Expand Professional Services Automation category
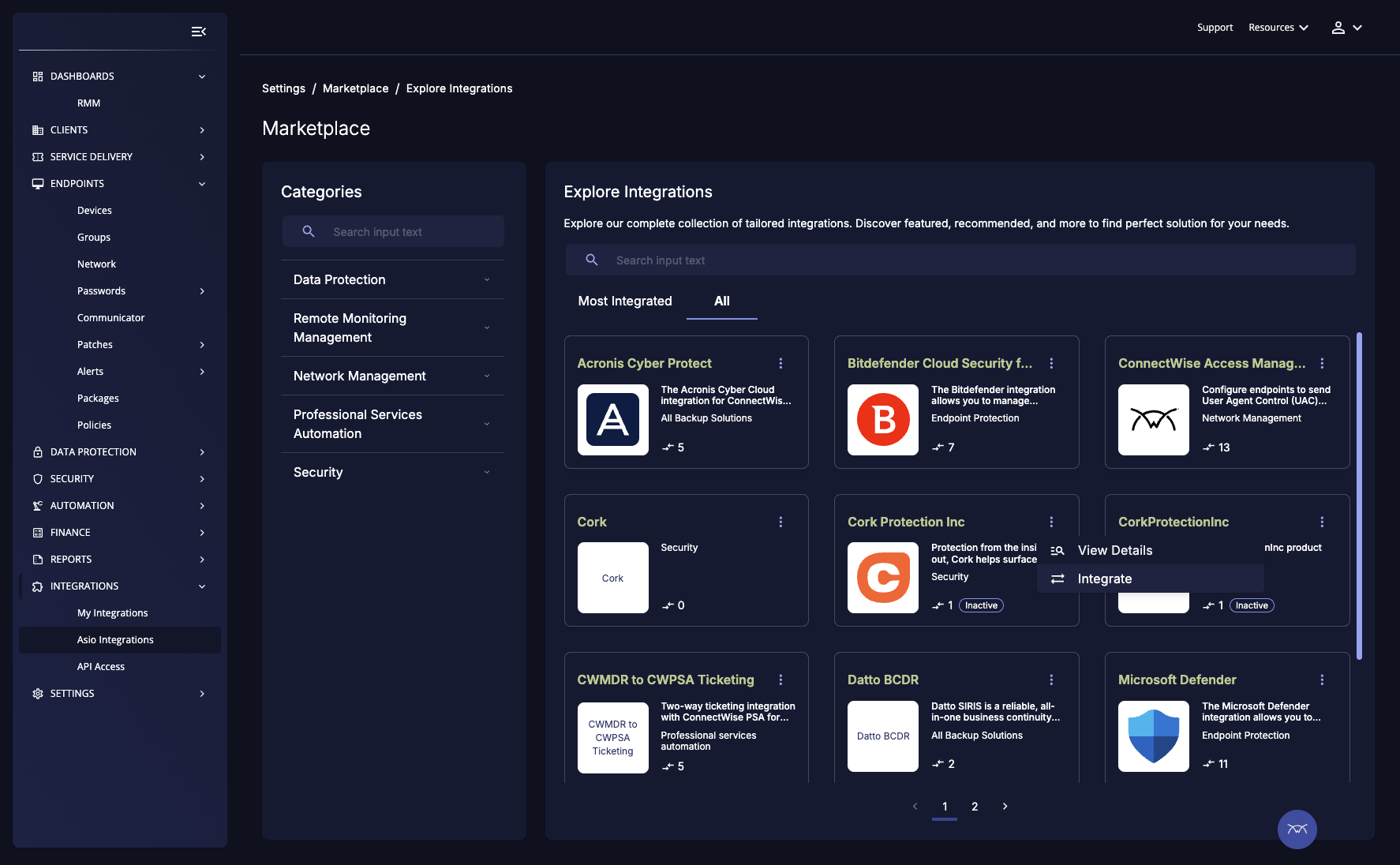 [392, 424]
